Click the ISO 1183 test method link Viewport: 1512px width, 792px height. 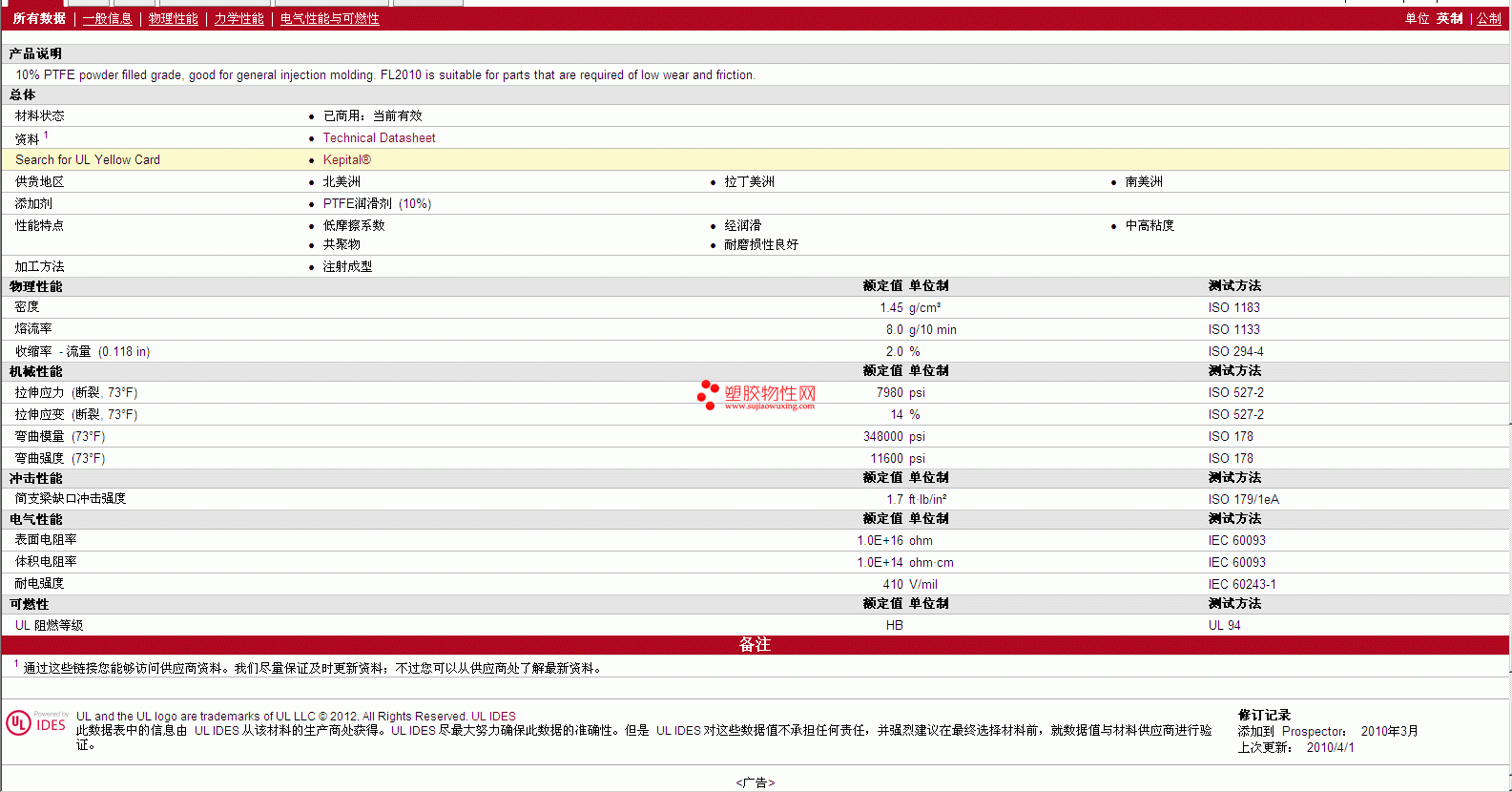[x=1233, y=307]
